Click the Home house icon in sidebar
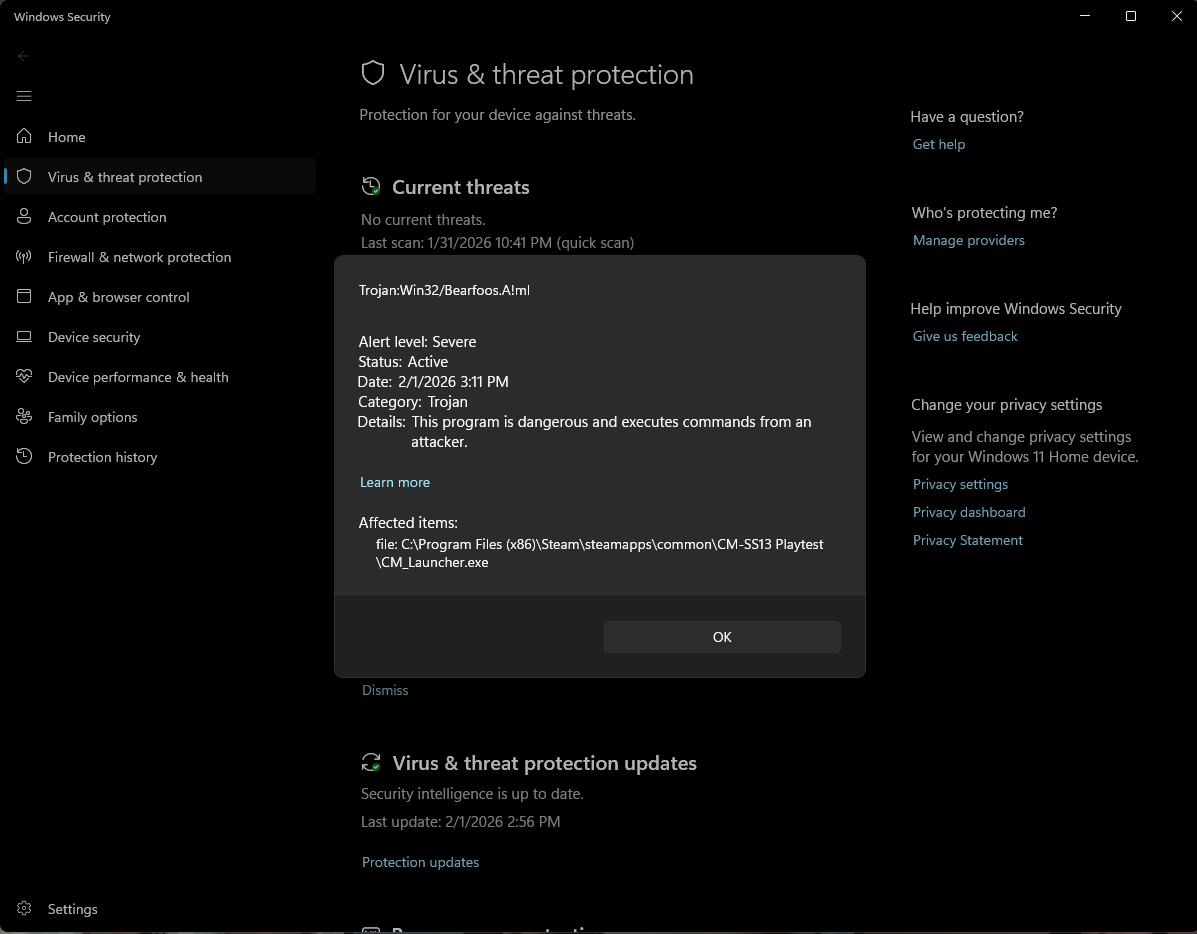Viewport: 1197px width, 934px height. click(x=25, y=137)
